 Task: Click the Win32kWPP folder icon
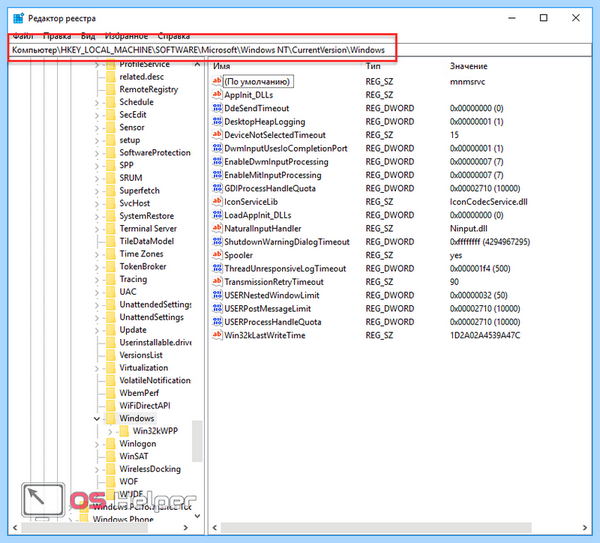click(124, 431)
